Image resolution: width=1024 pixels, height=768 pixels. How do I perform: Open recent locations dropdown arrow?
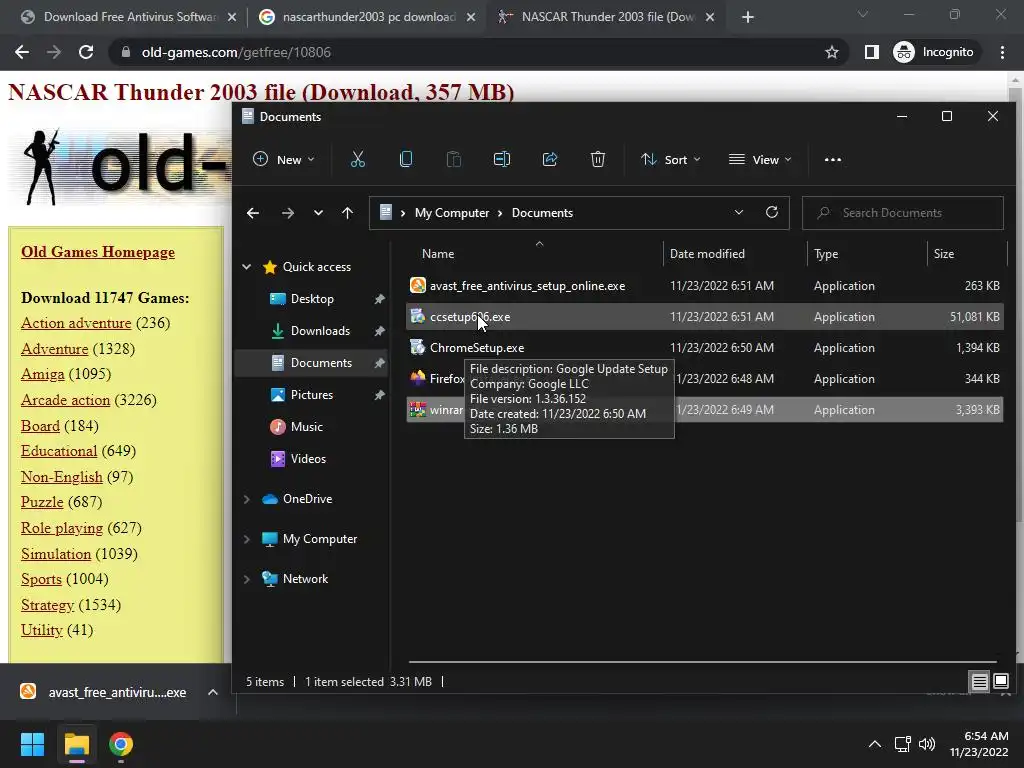[318, 213]
